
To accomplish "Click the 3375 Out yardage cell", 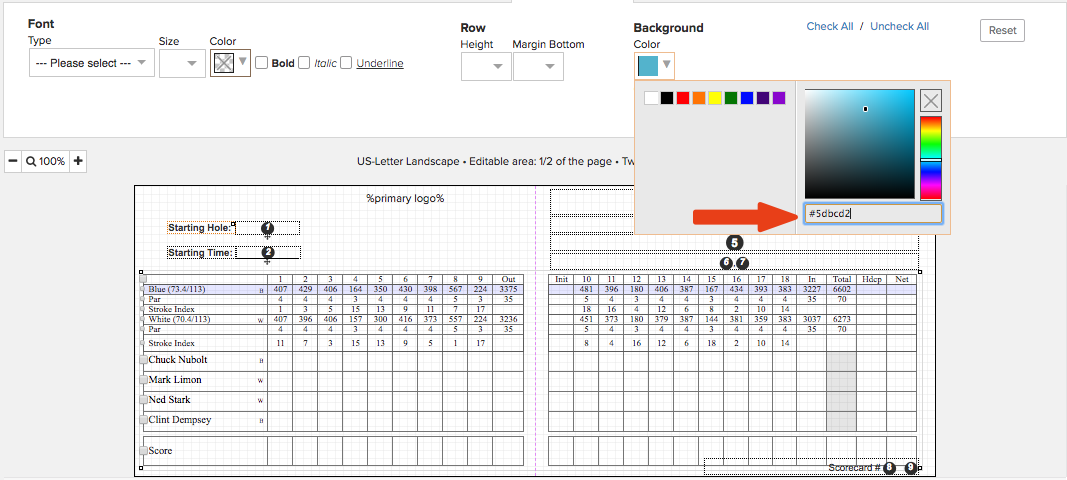I will click(x=508, y=289).
